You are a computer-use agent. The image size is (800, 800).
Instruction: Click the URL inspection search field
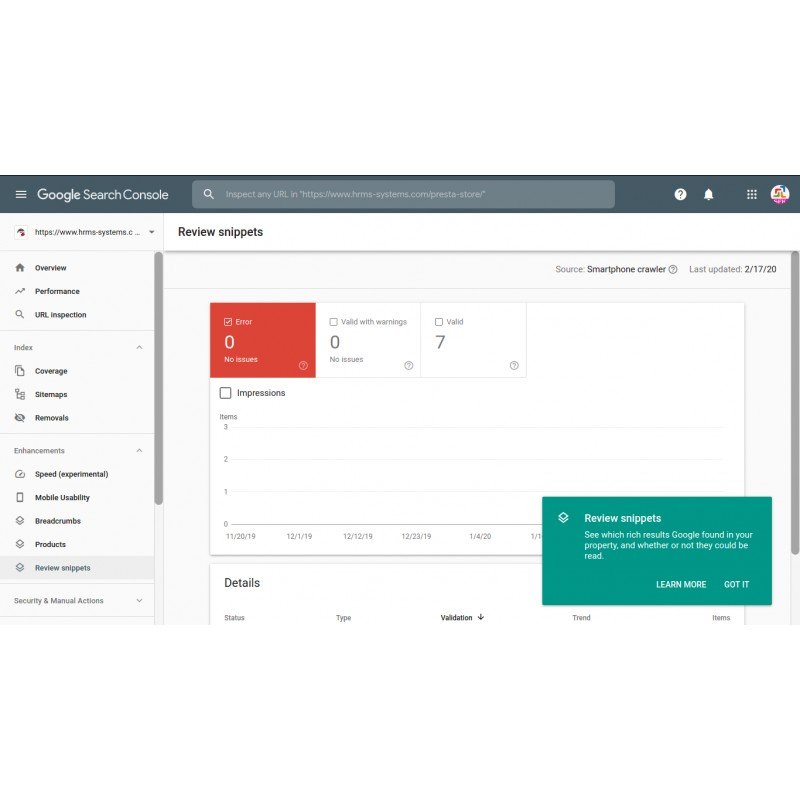point(403,194)
